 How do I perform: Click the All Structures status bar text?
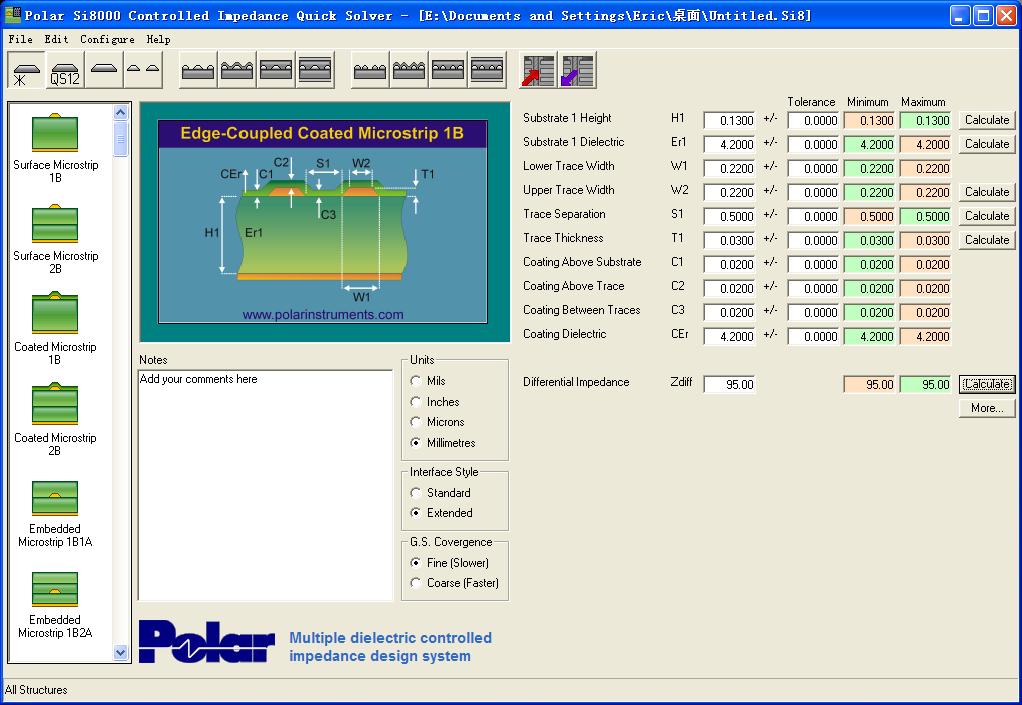[x=36, y=689]
